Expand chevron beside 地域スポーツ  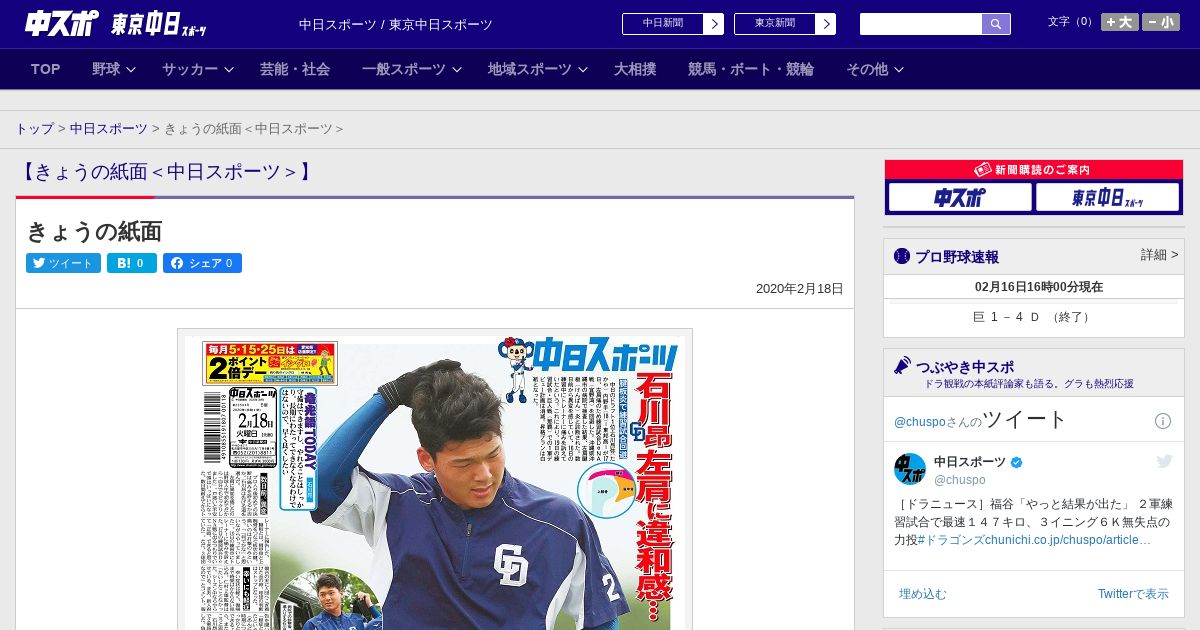pos(583,70)
